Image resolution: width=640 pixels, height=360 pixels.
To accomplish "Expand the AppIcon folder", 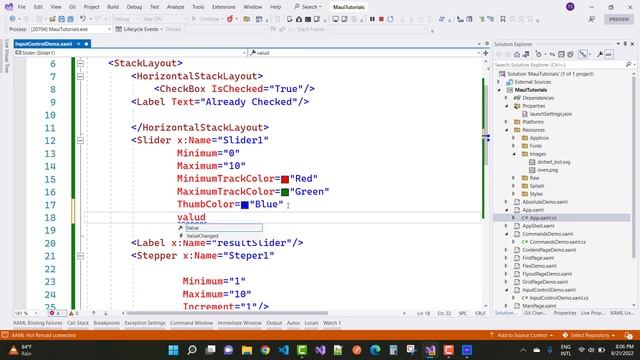I will pos(514,138).
